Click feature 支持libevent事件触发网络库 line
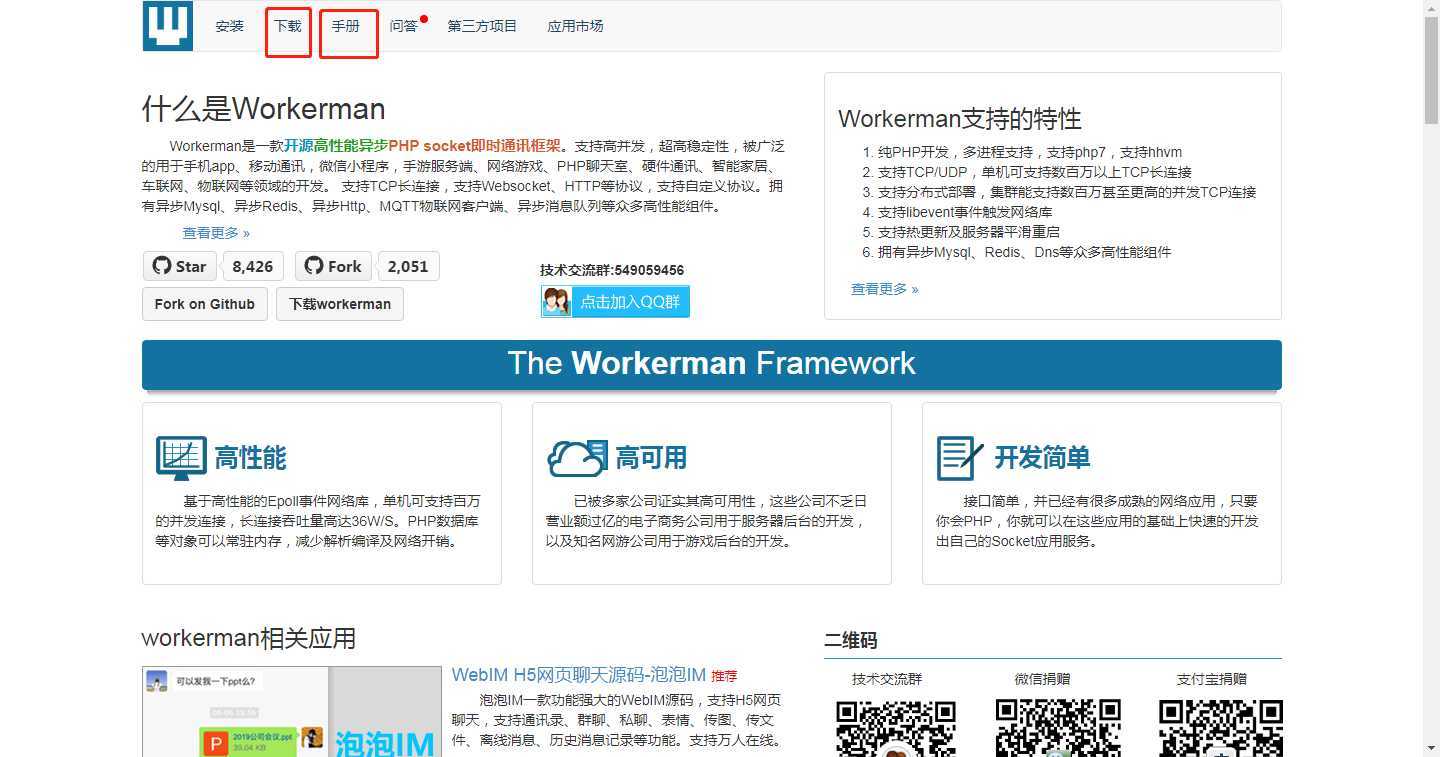1440x757 pixels. pos(965,212)
